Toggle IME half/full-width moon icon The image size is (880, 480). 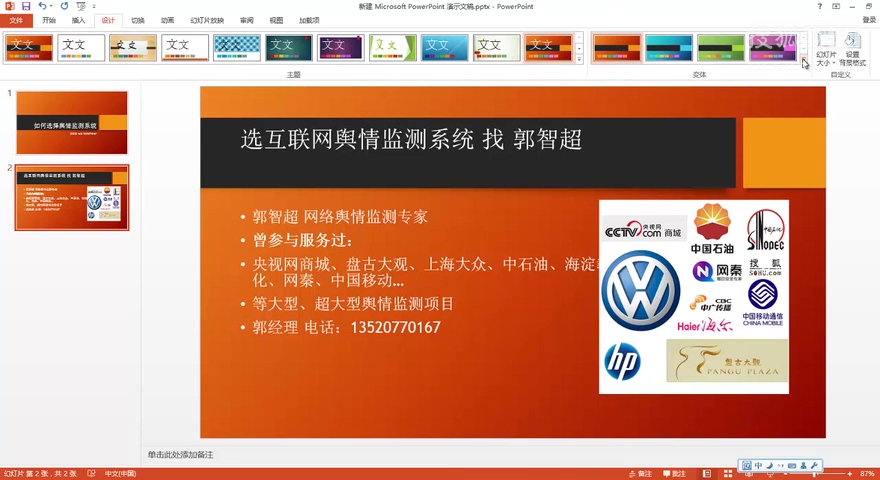pyautogui.click(x=769, y=465)
